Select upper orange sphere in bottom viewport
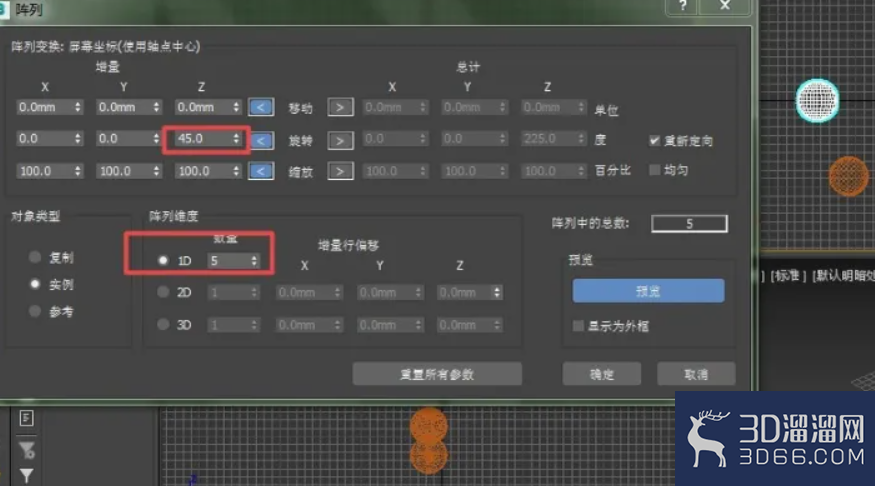The image size is (875, 486). [429, 424]
